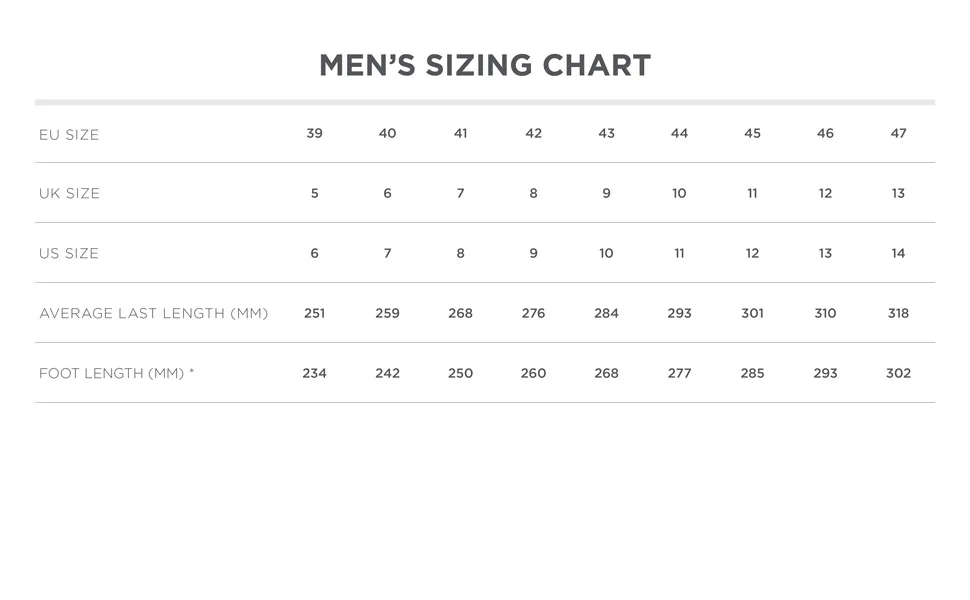Select the EU SIZE row label
Image resolution: width=970 pixels, height=600 pixels.
69,135
